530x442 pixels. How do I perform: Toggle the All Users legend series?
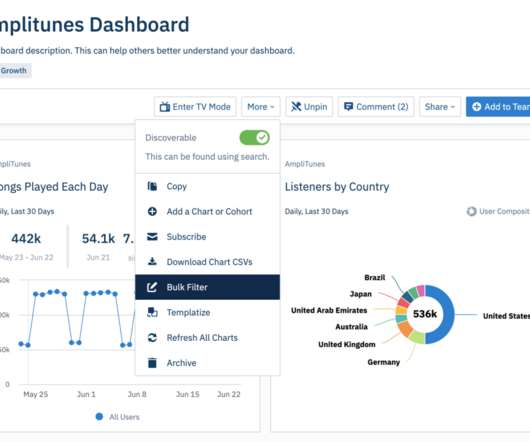[x=118, y=417]
